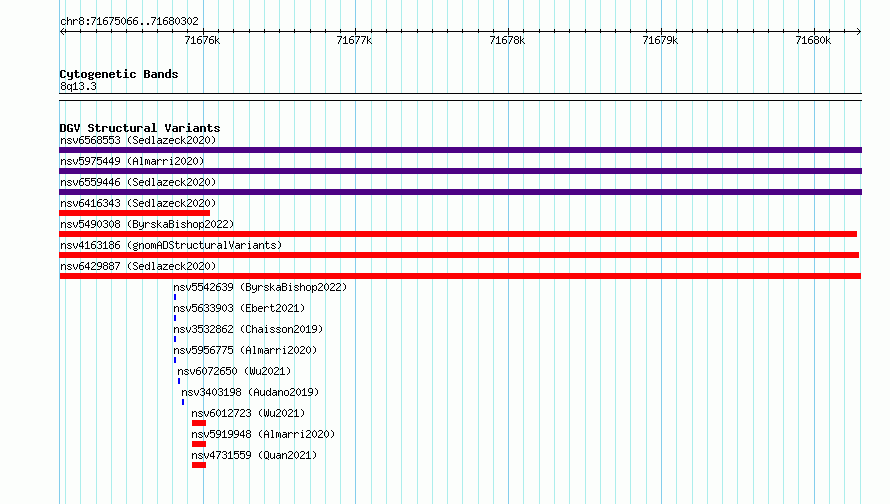This screenshot has height=504, width=890.
Task: Click nsv4731559 (Quan2021) label
Action: tap(254, 455)
